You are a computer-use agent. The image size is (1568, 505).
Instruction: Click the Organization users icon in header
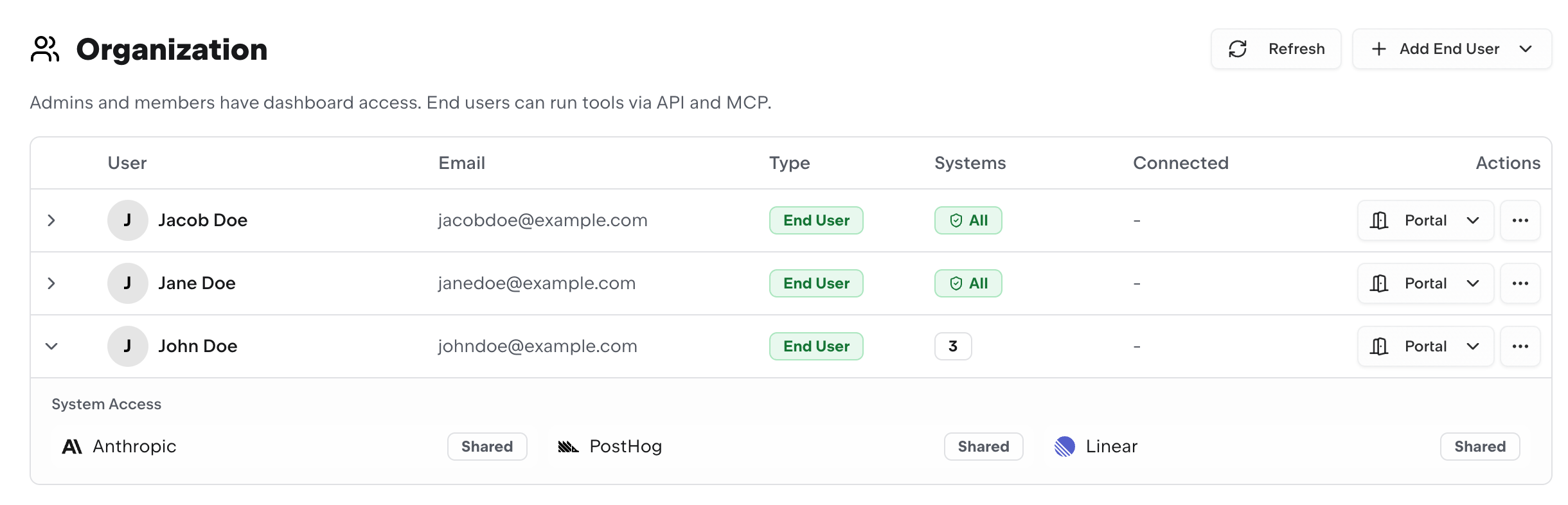coord(45,49)
